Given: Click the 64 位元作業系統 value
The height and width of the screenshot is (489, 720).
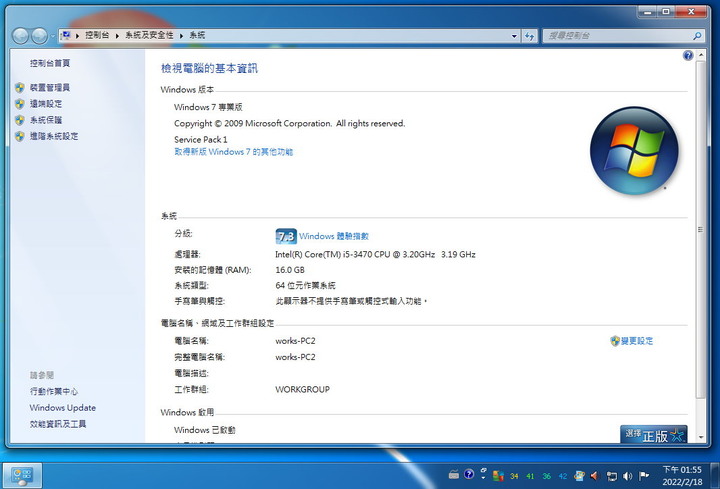Looking at the screenshot, I should 305,286.
